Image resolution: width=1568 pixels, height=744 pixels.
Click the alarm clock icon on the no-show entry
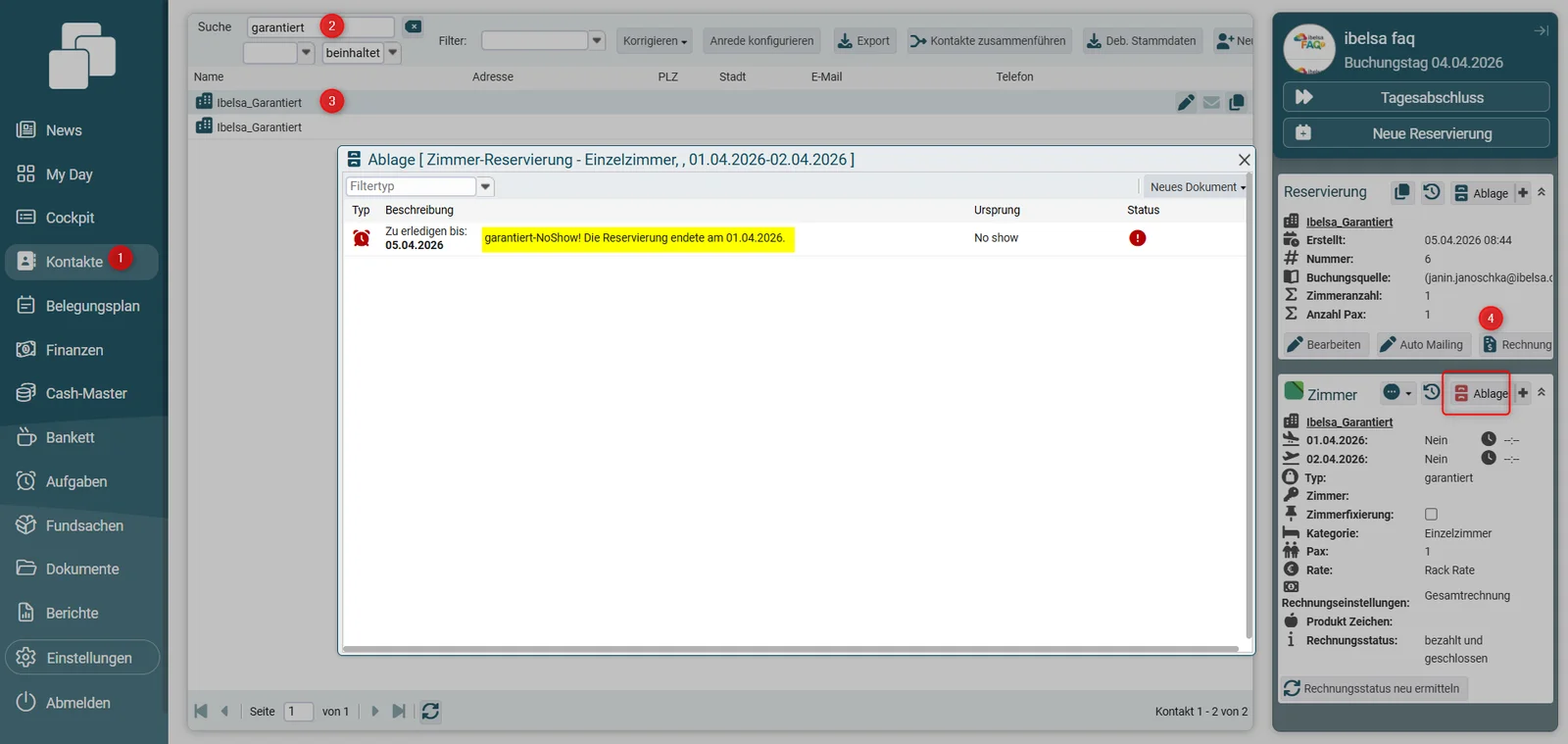[362, 238]
